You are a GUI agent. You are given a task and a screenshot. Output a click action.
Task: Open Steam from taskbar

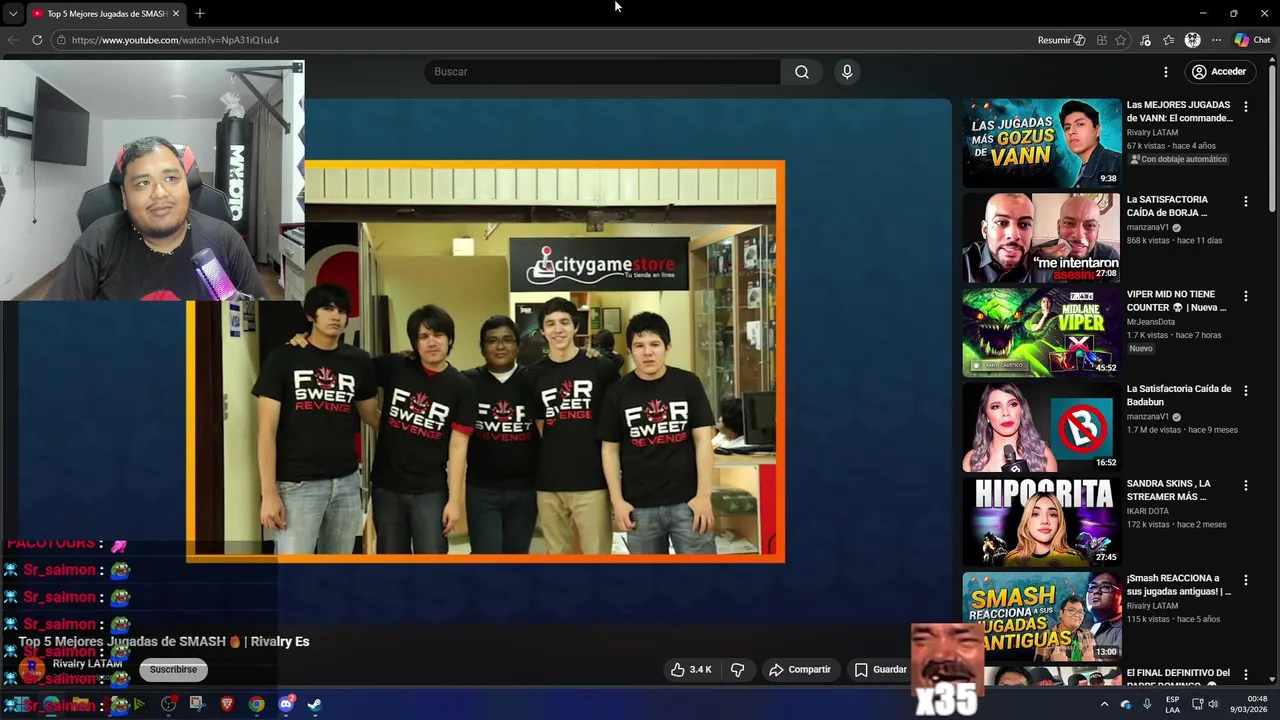click(314, 704)
